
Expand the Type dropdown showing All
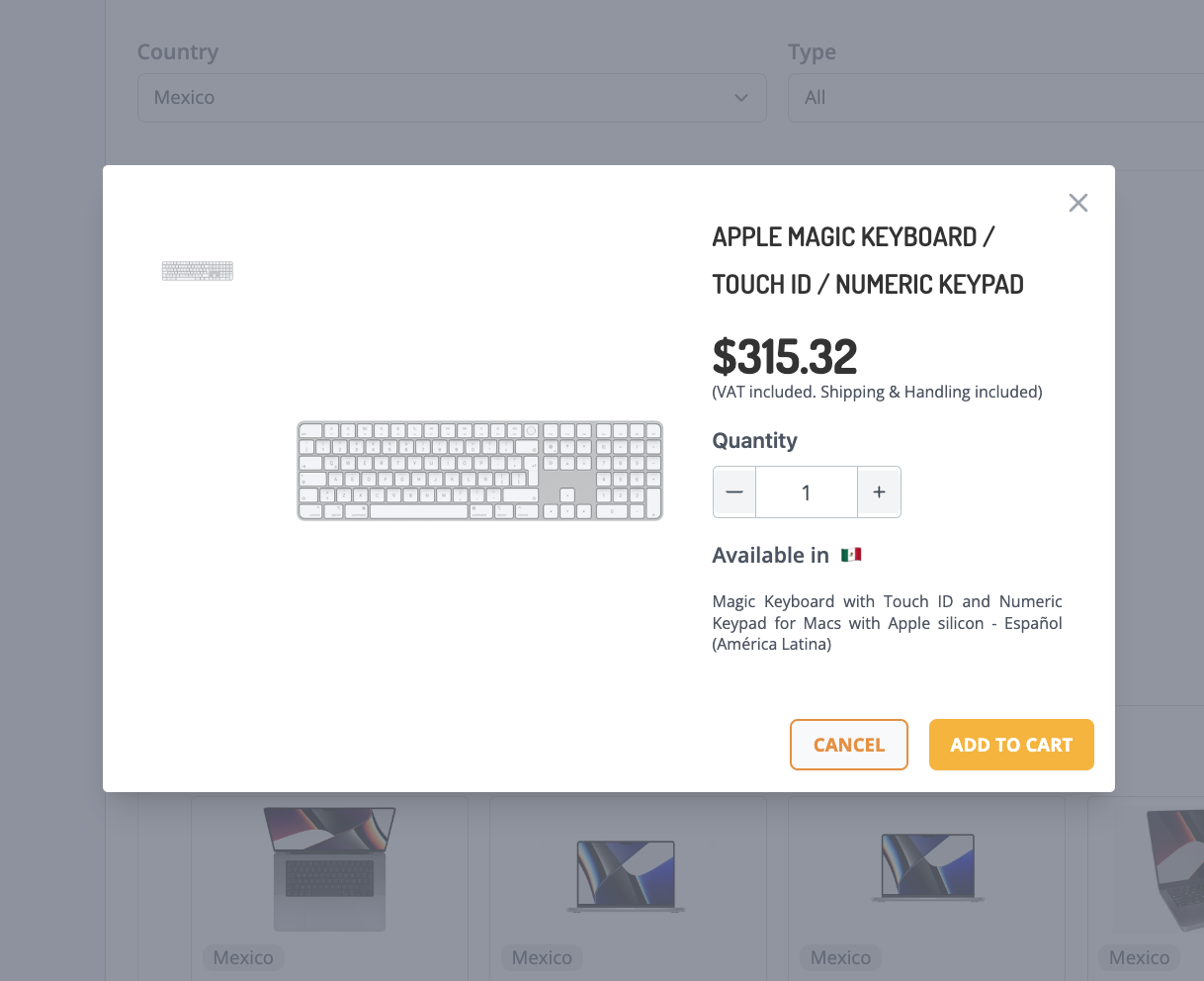[993, 98]
